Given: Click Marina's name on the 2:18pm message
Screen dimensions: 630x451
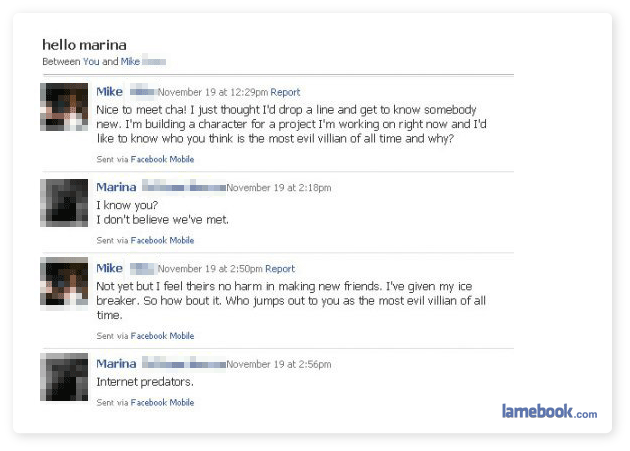Looking at the screenshot, I should click(x=116, y=187).
